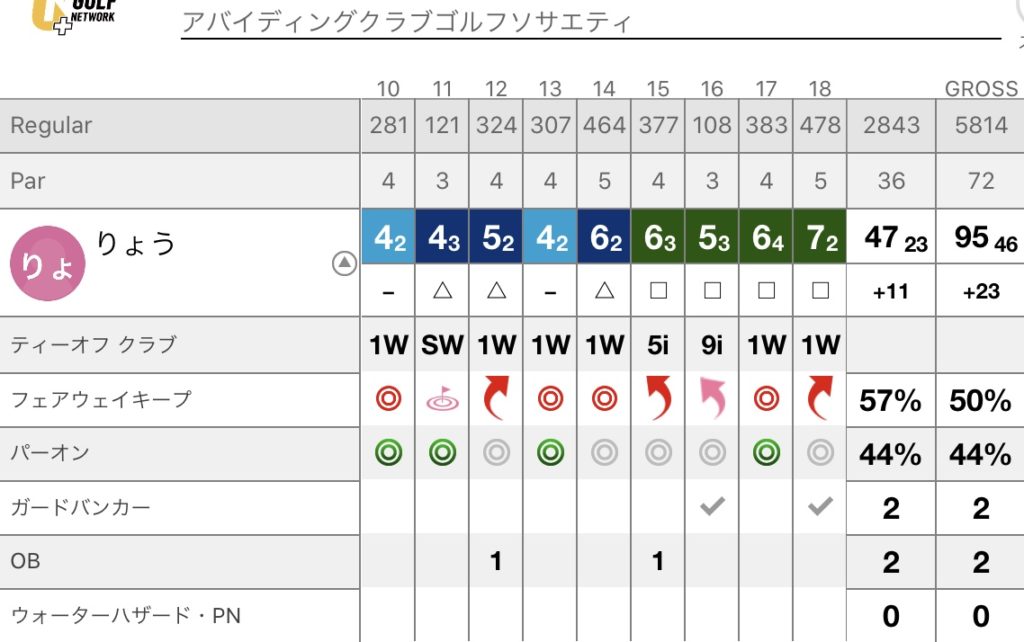The image size is (1024, 642).
Task: Click the Golf Network logo
Action: tap(74, 16)
